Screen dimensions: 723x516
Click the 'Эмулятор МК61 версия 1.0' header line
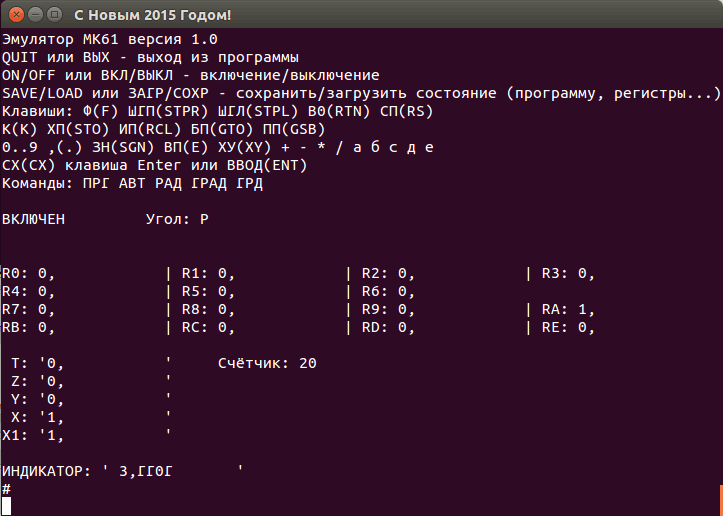110,39
